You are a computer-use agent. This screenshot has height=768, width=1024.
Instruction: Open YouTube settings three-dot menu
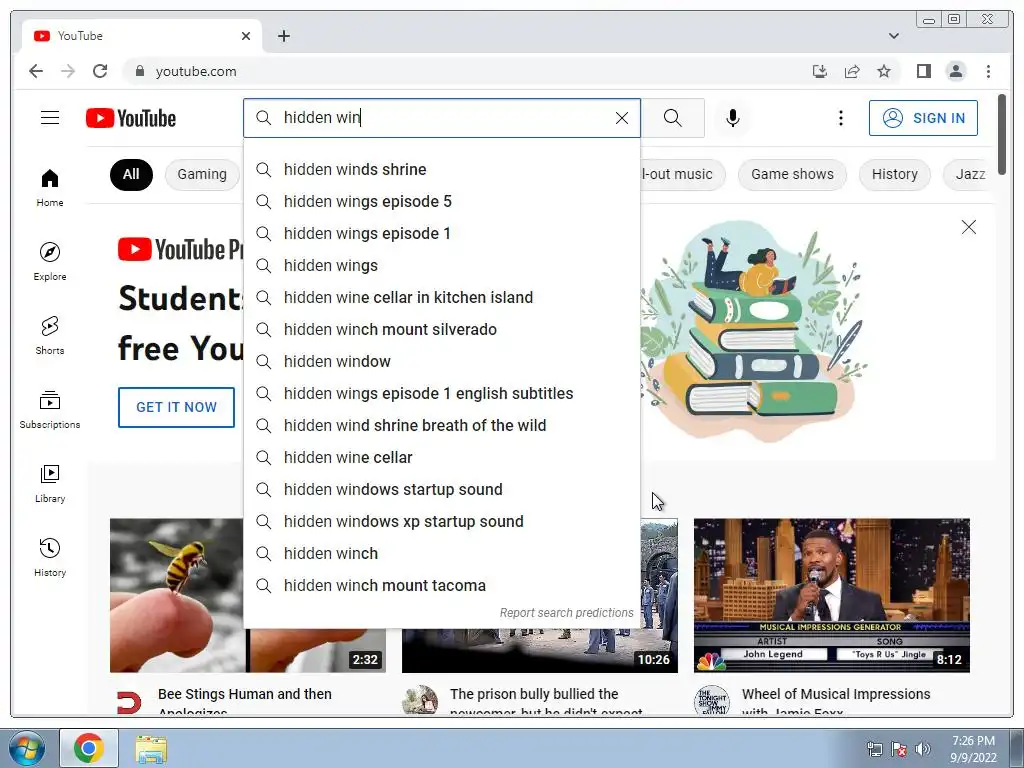pos(840,118)
